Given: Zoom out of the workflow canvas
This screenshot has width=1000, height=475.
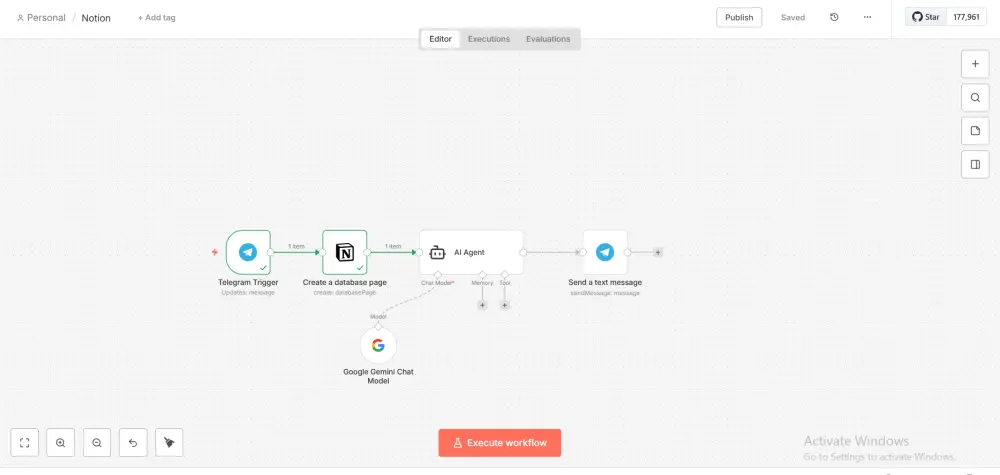Looking at the screenshot, I should pyautogui.click(x=97, y=442).
